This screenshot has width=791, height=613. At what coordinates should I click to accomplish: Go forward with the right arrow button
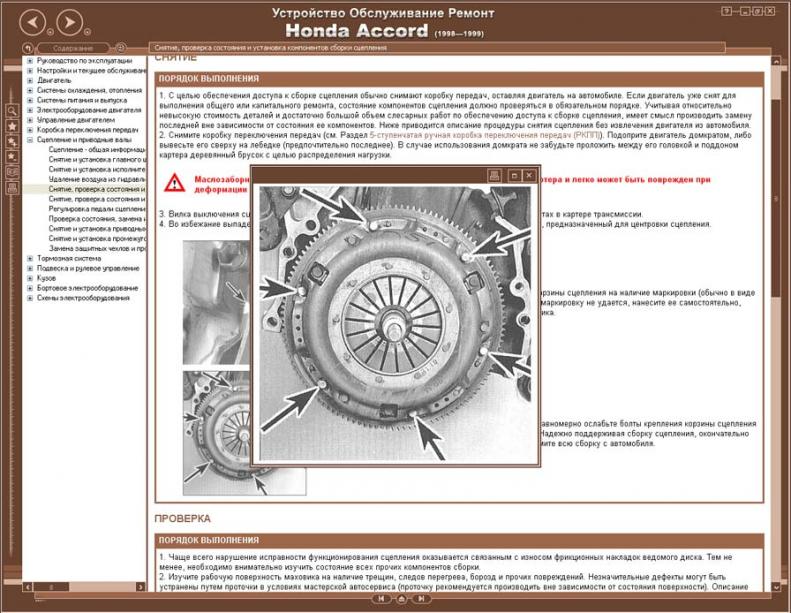70,22
